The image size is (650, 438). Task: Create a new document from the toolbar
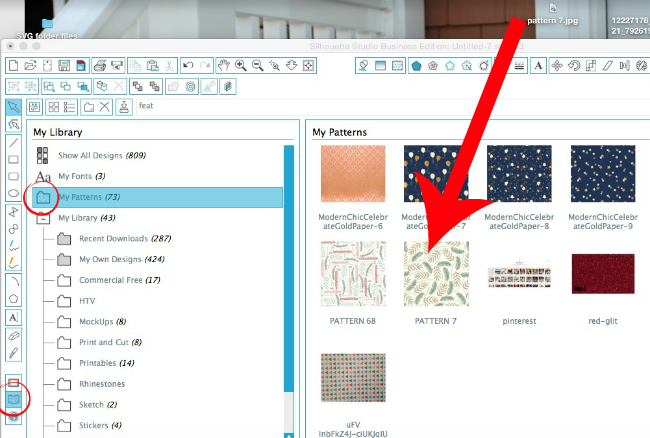(x=14, y=65)
